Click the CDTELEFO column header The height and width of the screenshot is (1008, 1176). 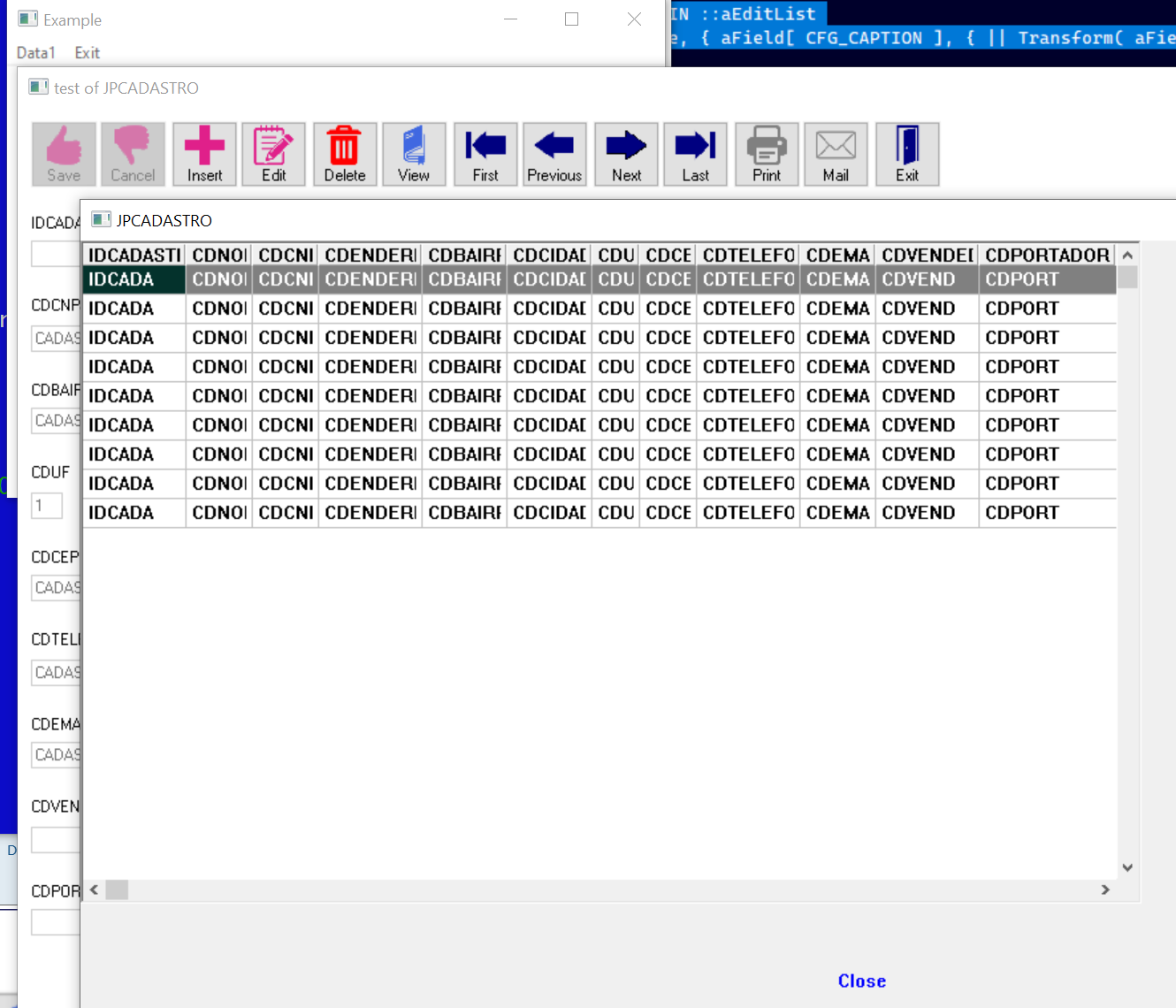pos(748,255)
